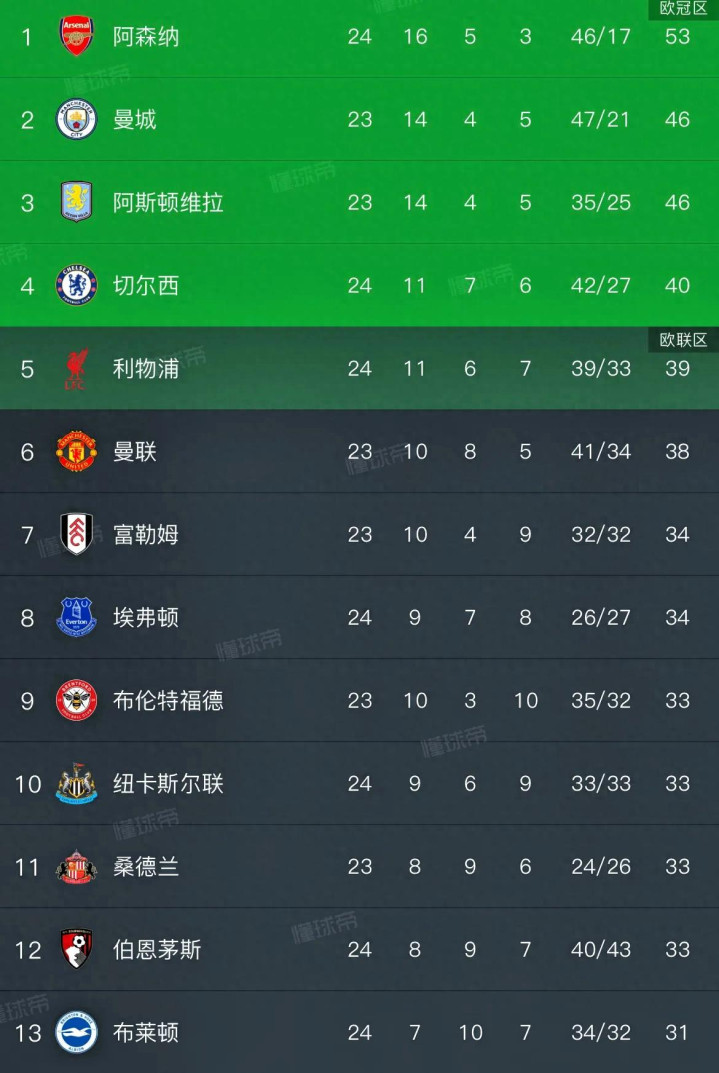
Task: Tap the Manchester City crest
Action: [x=76, y=120]
